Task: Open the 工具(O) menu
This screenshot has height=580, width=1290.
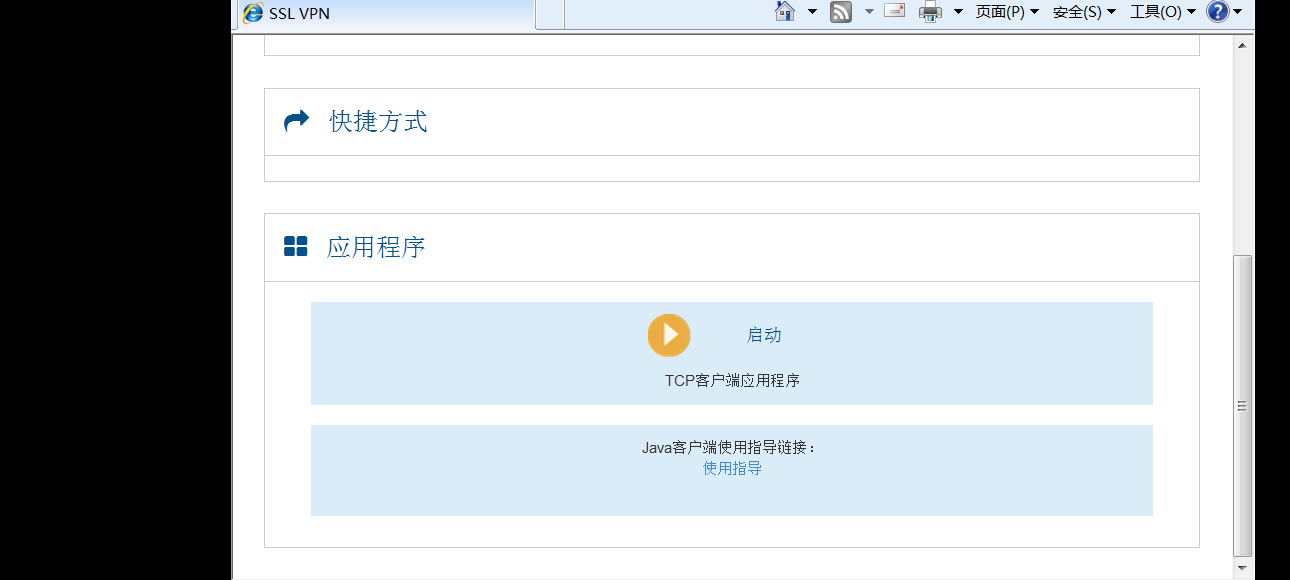Action: pyautogui.click(x=1162, y=12)
